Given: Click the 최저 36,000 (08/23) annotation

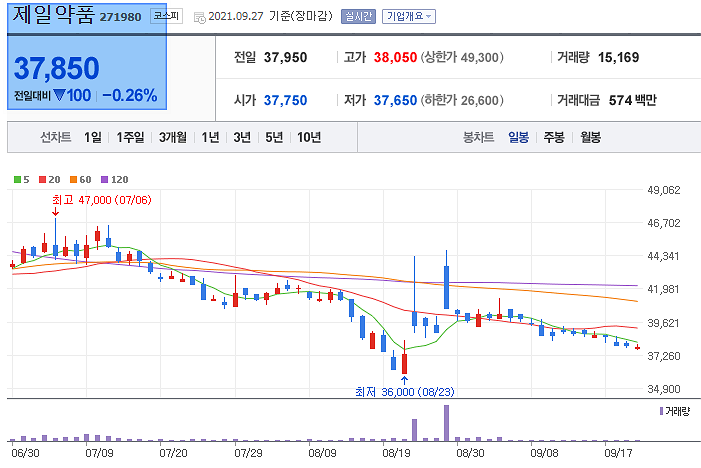Looking at the screenshot, I should click(405, 392).
